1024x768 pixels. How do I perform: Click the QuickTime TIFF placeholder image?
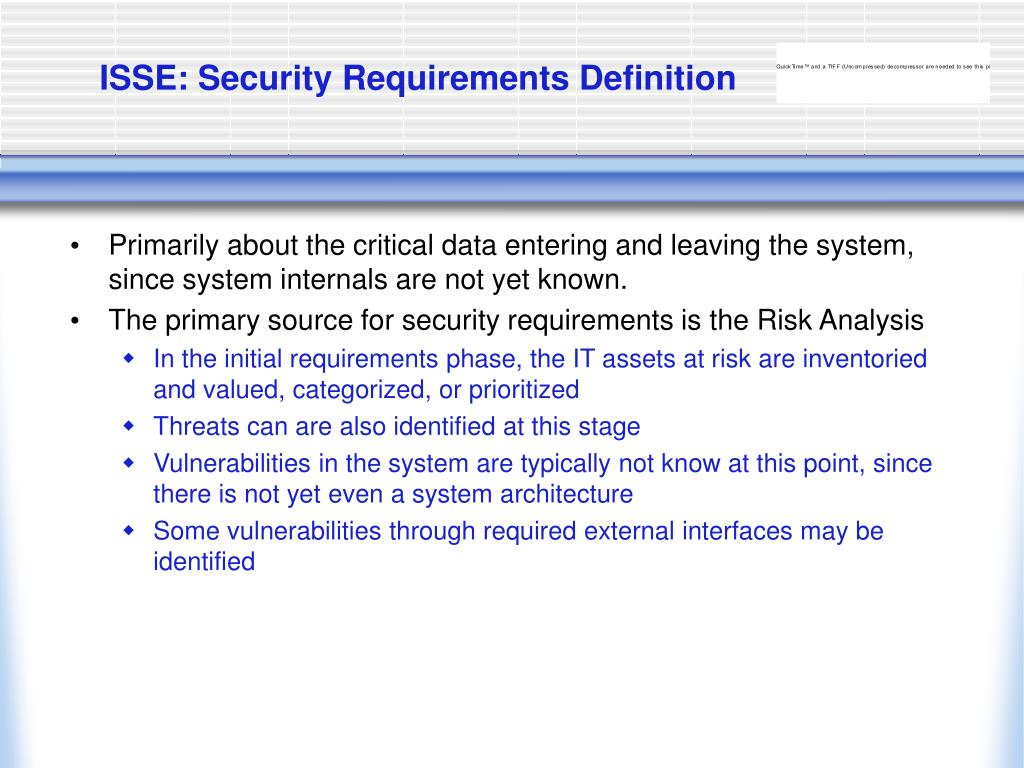883,72
